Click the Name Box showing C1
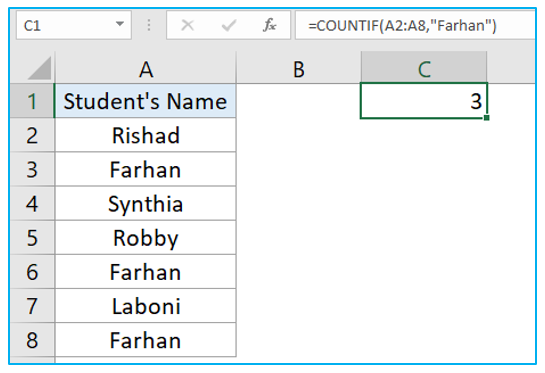Screen dimensions: 545x373 pyautogui.click(x=73, y=25)
